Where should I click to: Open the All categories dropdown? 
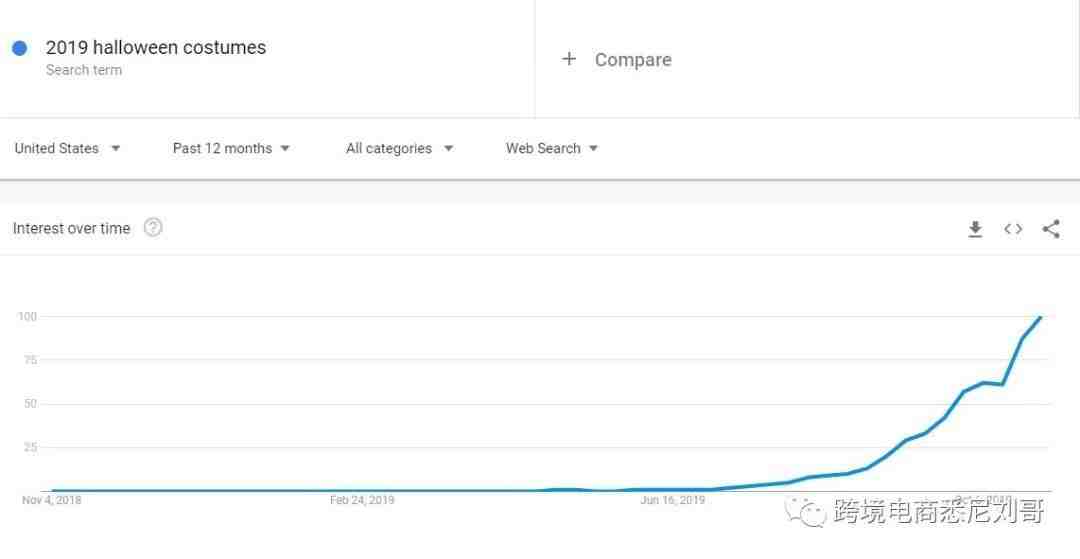(x=399, y=148)
